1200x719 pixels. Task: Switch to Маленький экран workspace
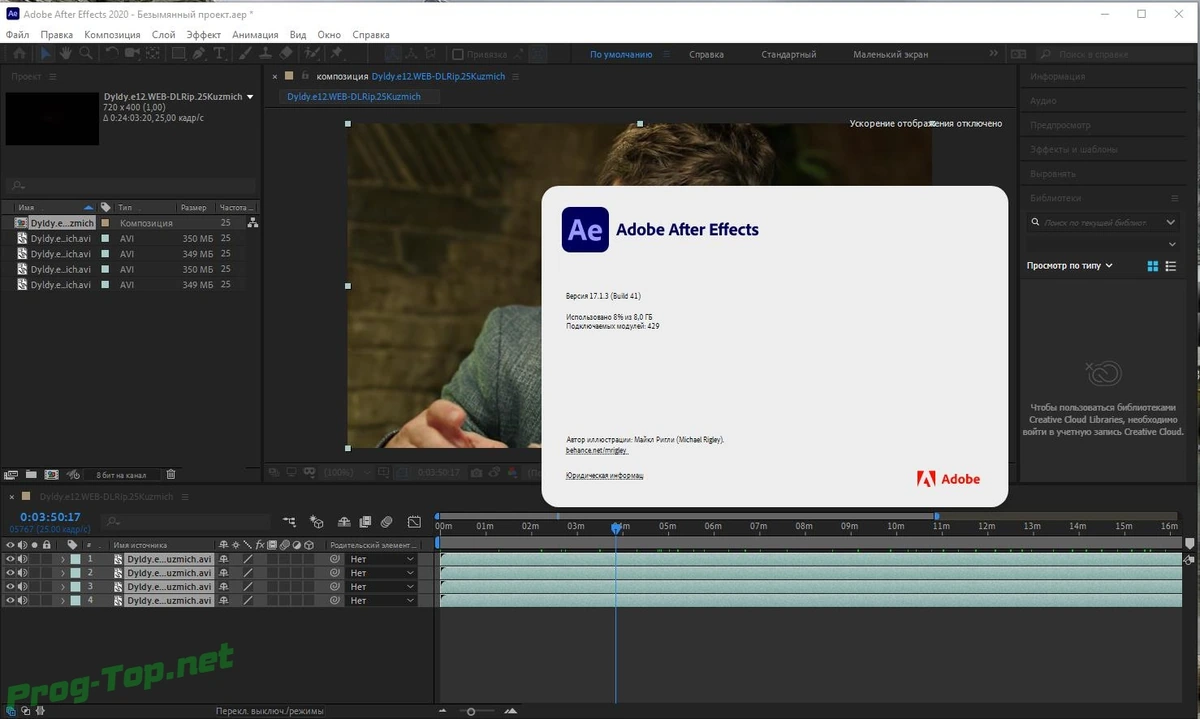pos(890,55)
